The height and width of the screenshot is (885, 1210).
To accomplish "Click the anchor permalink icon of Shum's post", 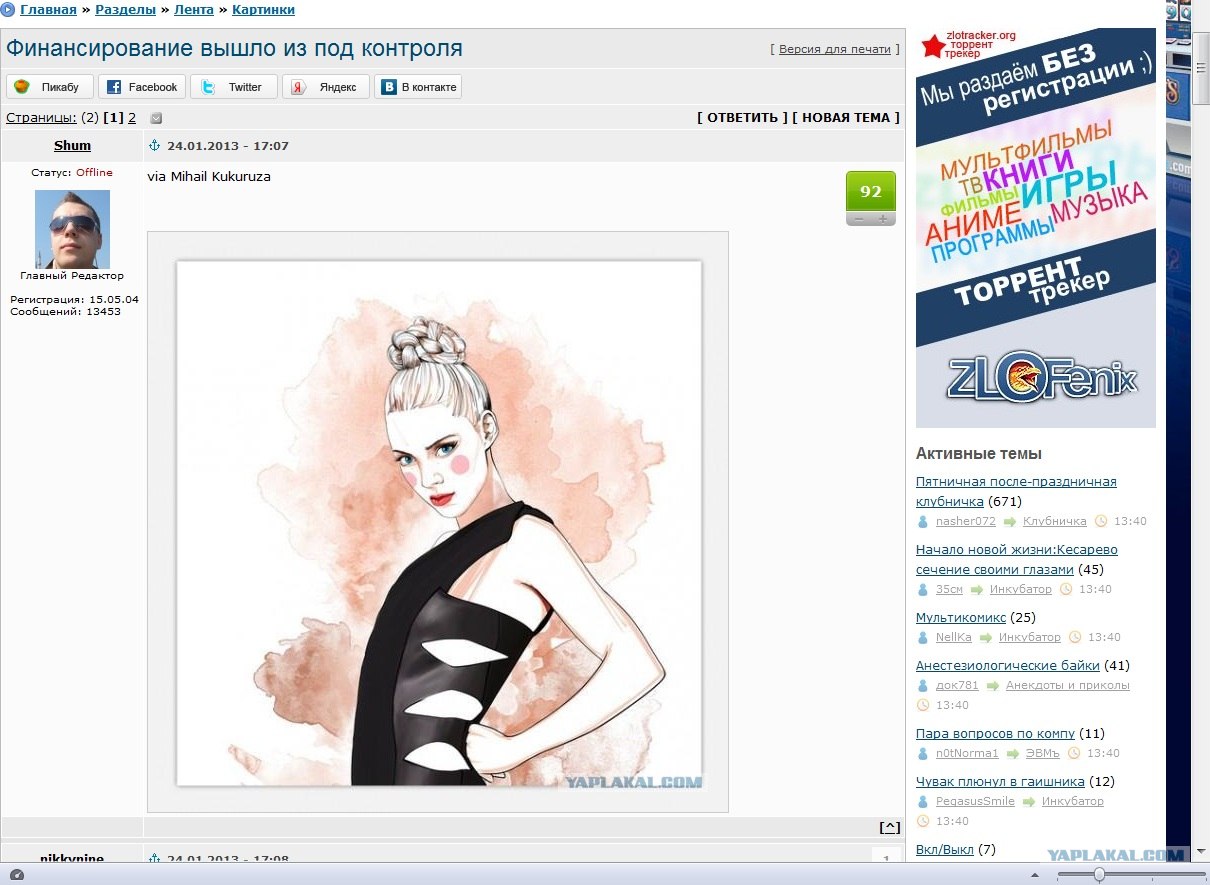I will [x=154, y=146].
